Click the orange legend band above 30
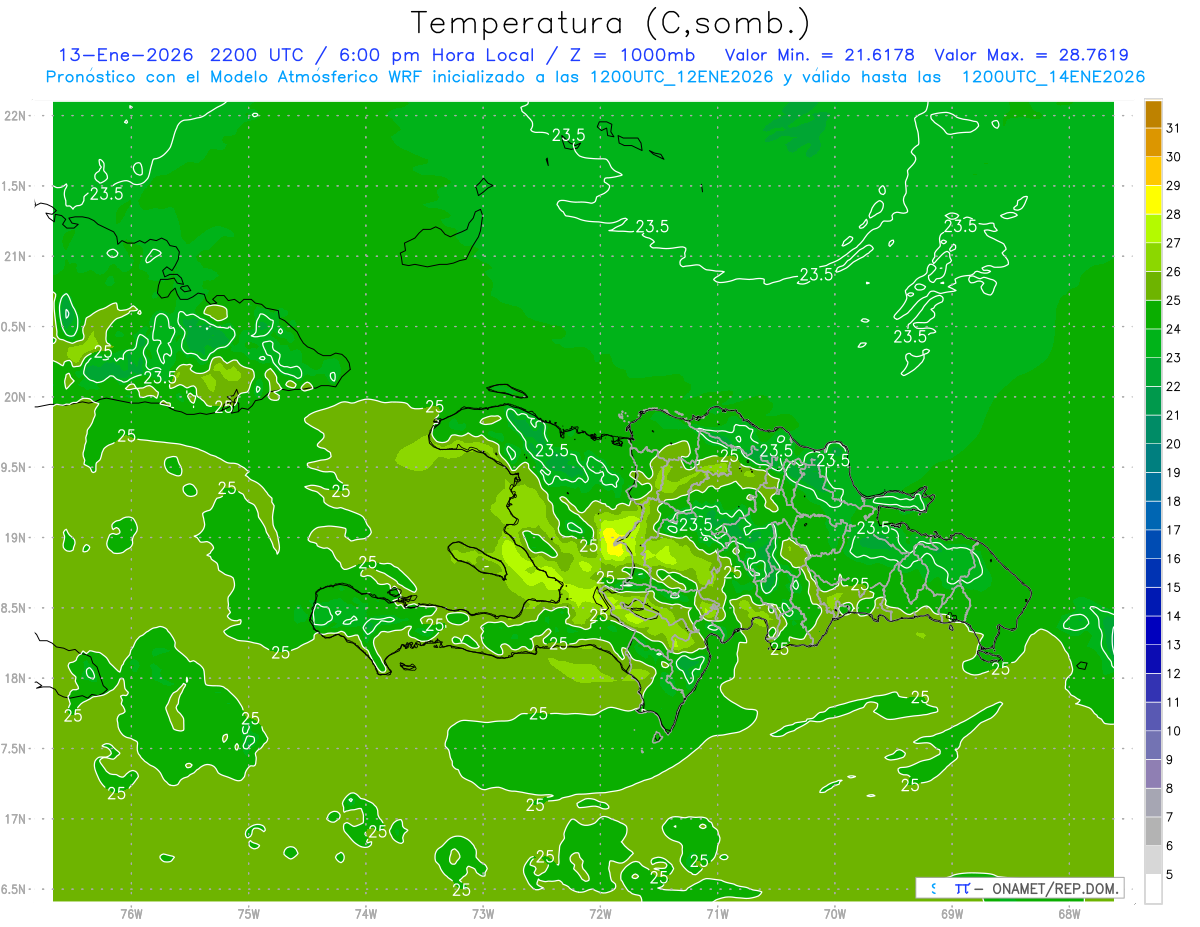 coord(1153,142)
